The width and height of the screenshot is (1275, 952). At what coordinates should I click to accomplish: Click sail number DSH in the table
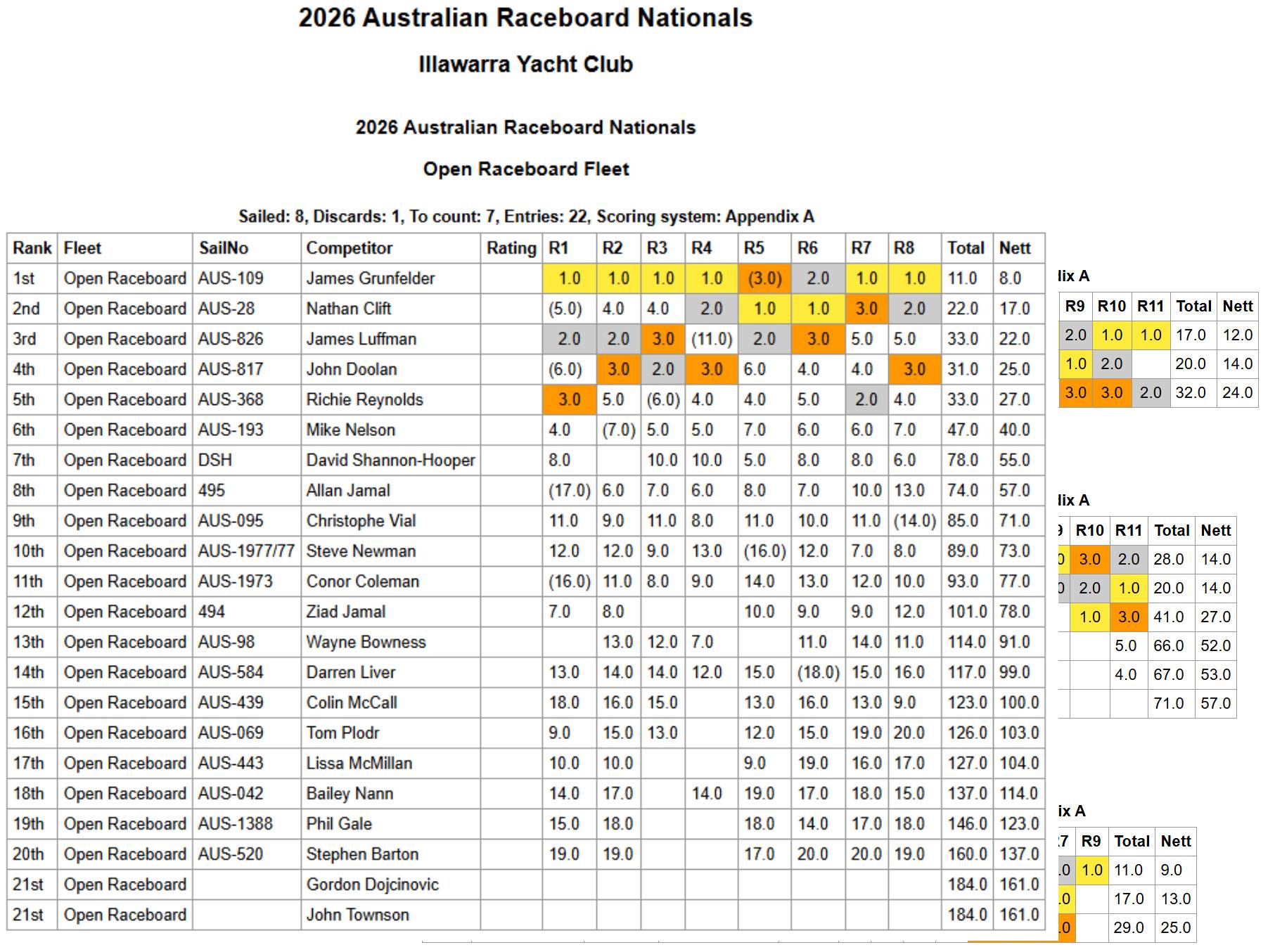click(214, 461)
